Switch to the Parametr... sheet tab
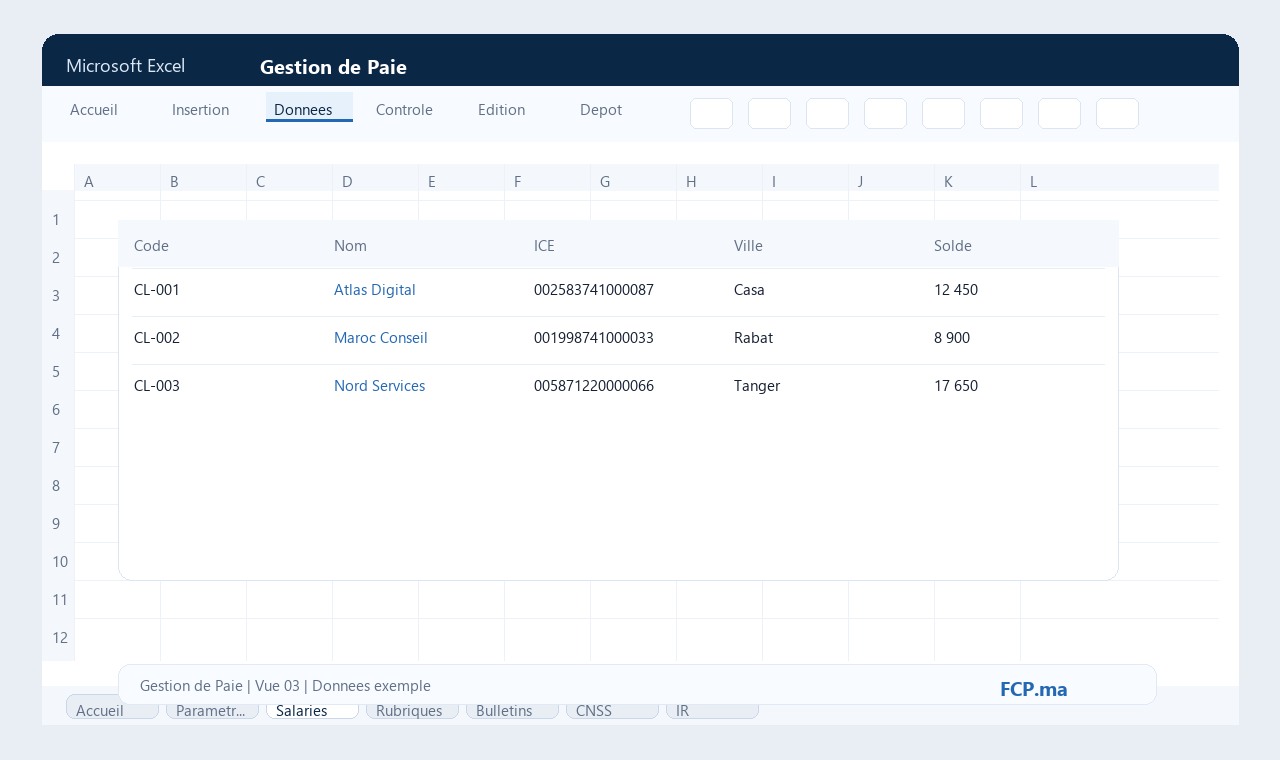The height and width of the screenshot is (760, 1280). pyautogui.click(x=212, y=710)
